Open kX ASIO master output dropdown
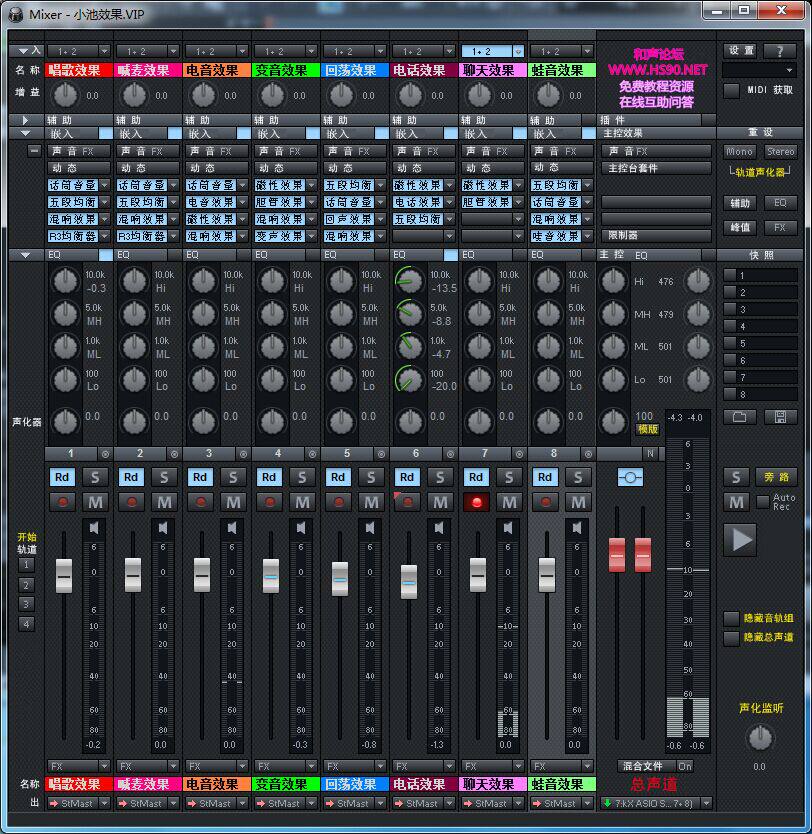812x834 pixels. [706, 803]
